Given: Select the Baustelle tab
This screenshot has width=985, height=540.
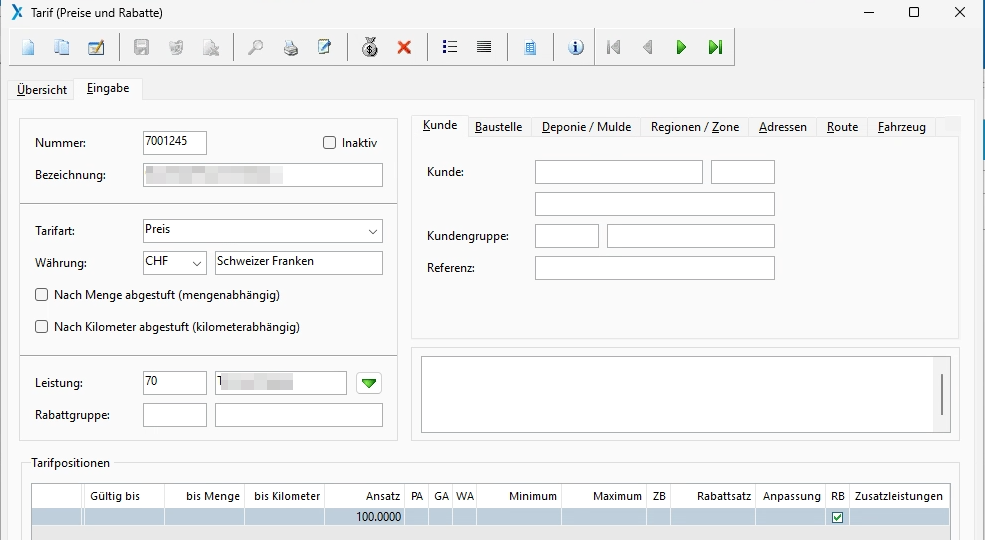Looking at the screenshot, I should pyautogui.click(x=498, y=127).
